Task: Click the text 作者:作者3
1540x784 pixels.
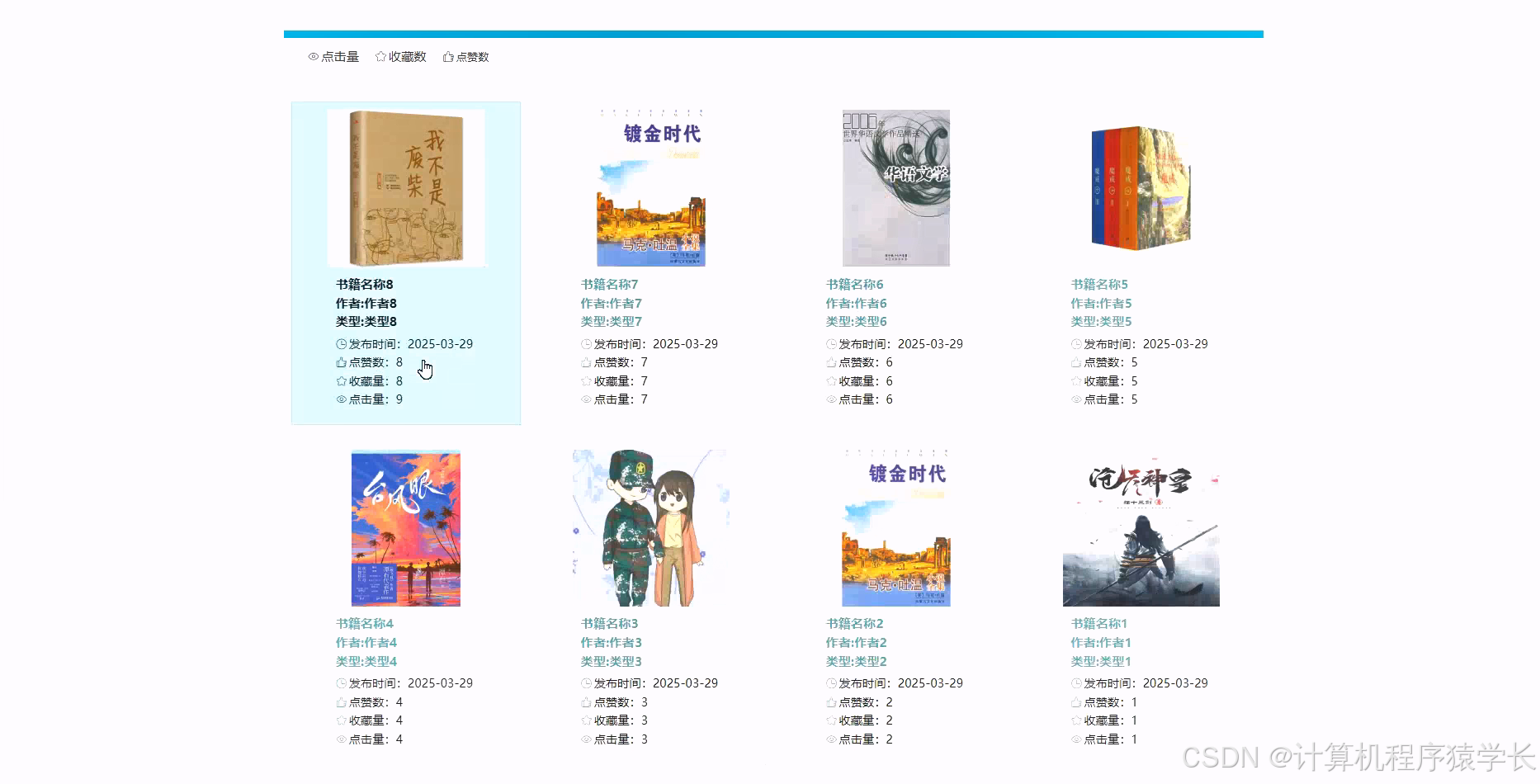Action: (612, 642)
